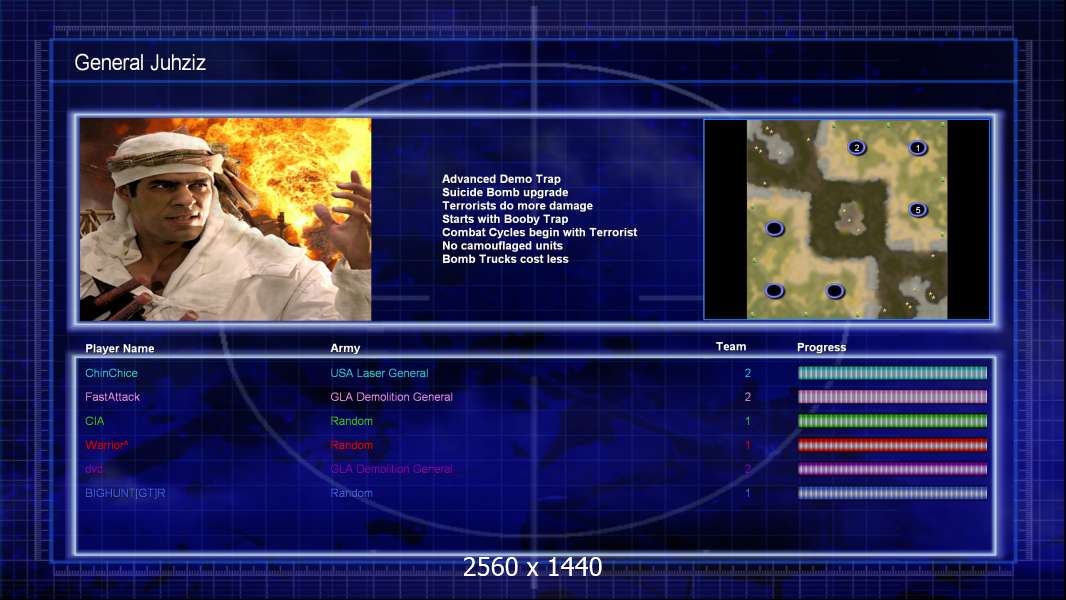Click the 'Starts with Booby Trap' line
This screenshot has height=600, width=1066.
505,219
